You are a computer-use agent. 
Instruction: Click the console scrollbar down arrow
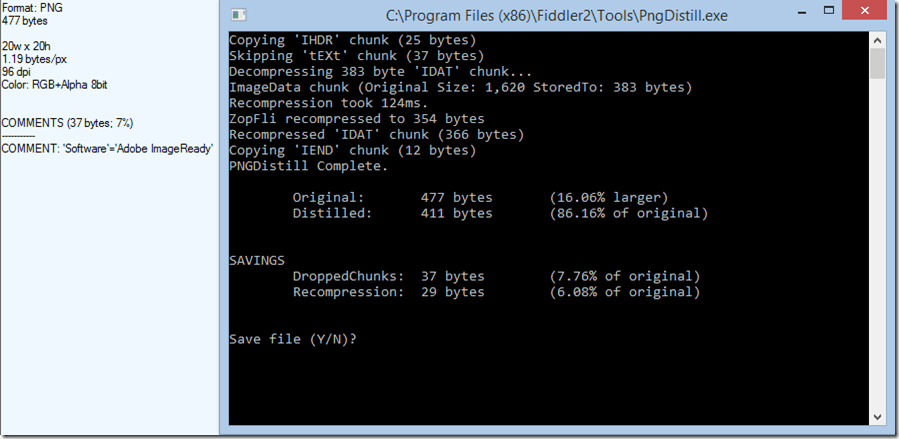point(877,415)
